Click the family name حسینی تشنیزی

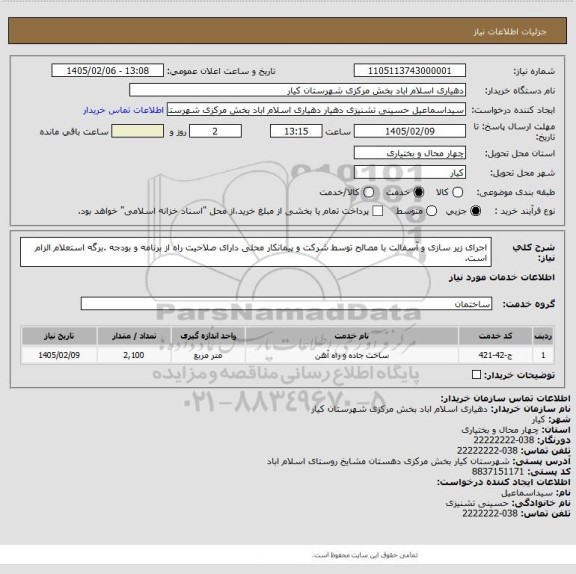tap(477, 503)
